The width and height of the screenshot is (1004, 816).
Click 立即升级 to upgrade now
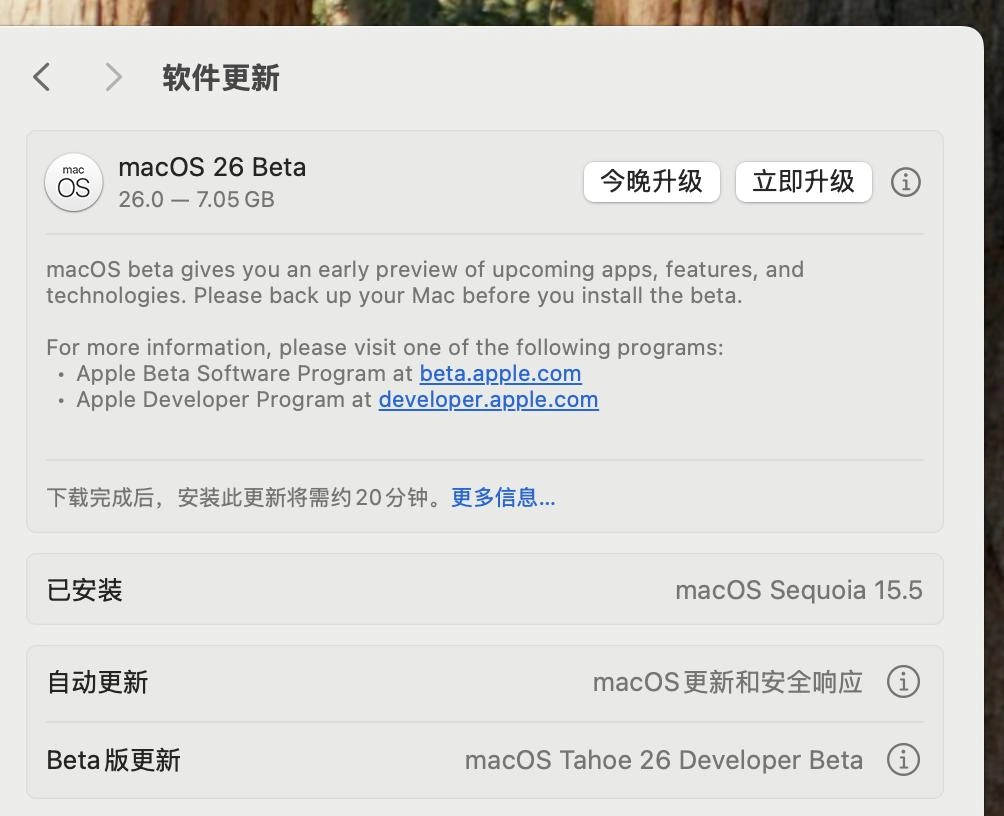(803, 182)
